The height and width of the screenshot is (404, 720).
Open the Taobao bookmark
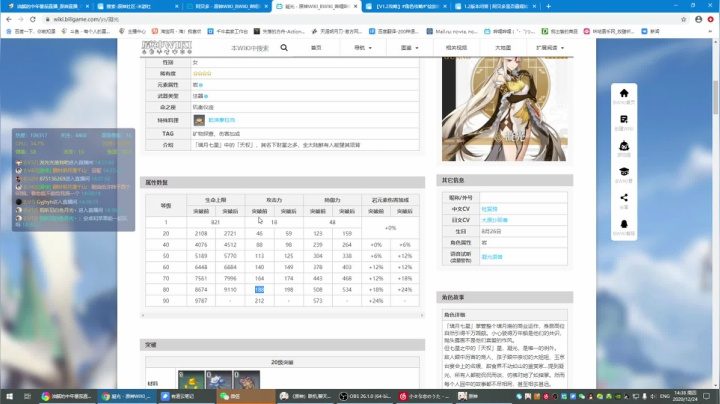point(177,31)
